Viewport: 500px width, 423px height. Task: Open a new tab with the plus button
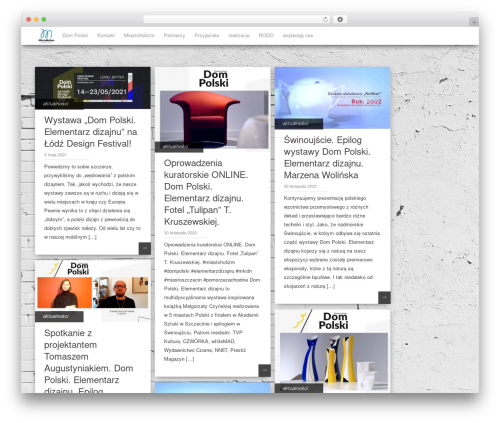pos(474,22)
